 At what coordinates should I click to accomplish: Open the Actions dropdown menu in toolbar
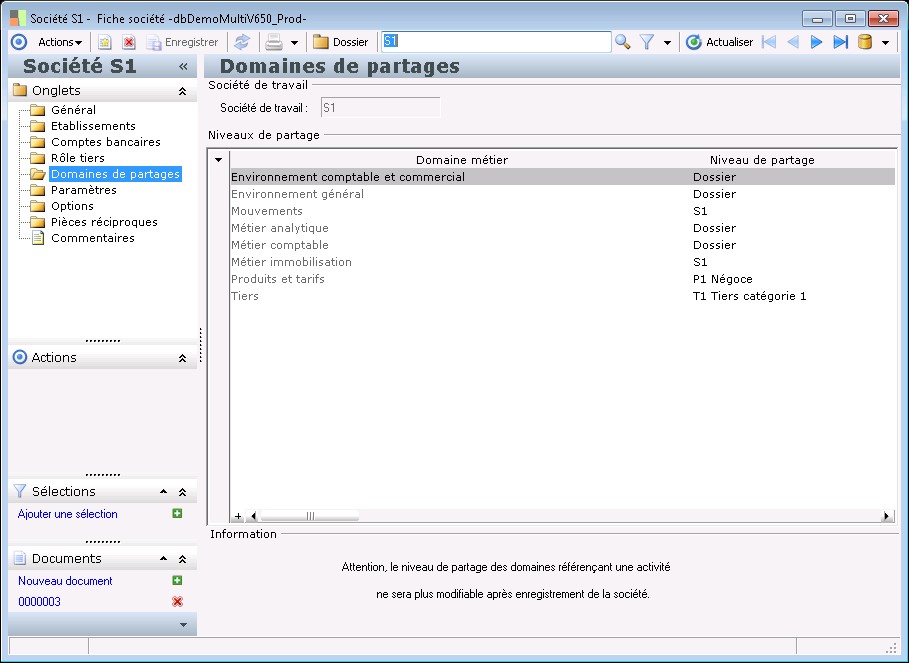[x=60, y=42]
